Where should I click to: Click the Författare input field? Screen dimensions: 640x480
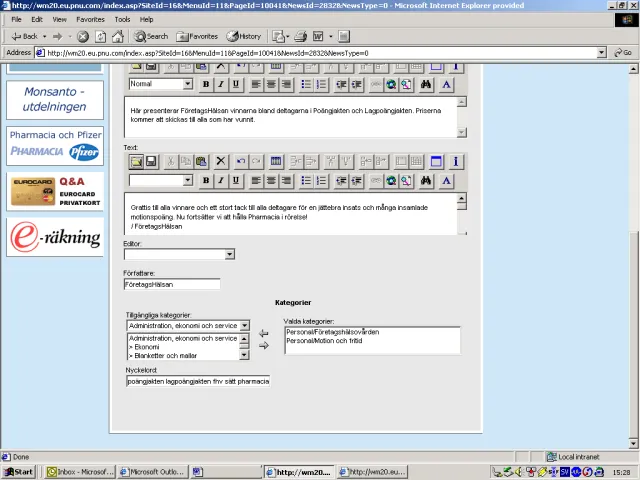coord(172,284)
